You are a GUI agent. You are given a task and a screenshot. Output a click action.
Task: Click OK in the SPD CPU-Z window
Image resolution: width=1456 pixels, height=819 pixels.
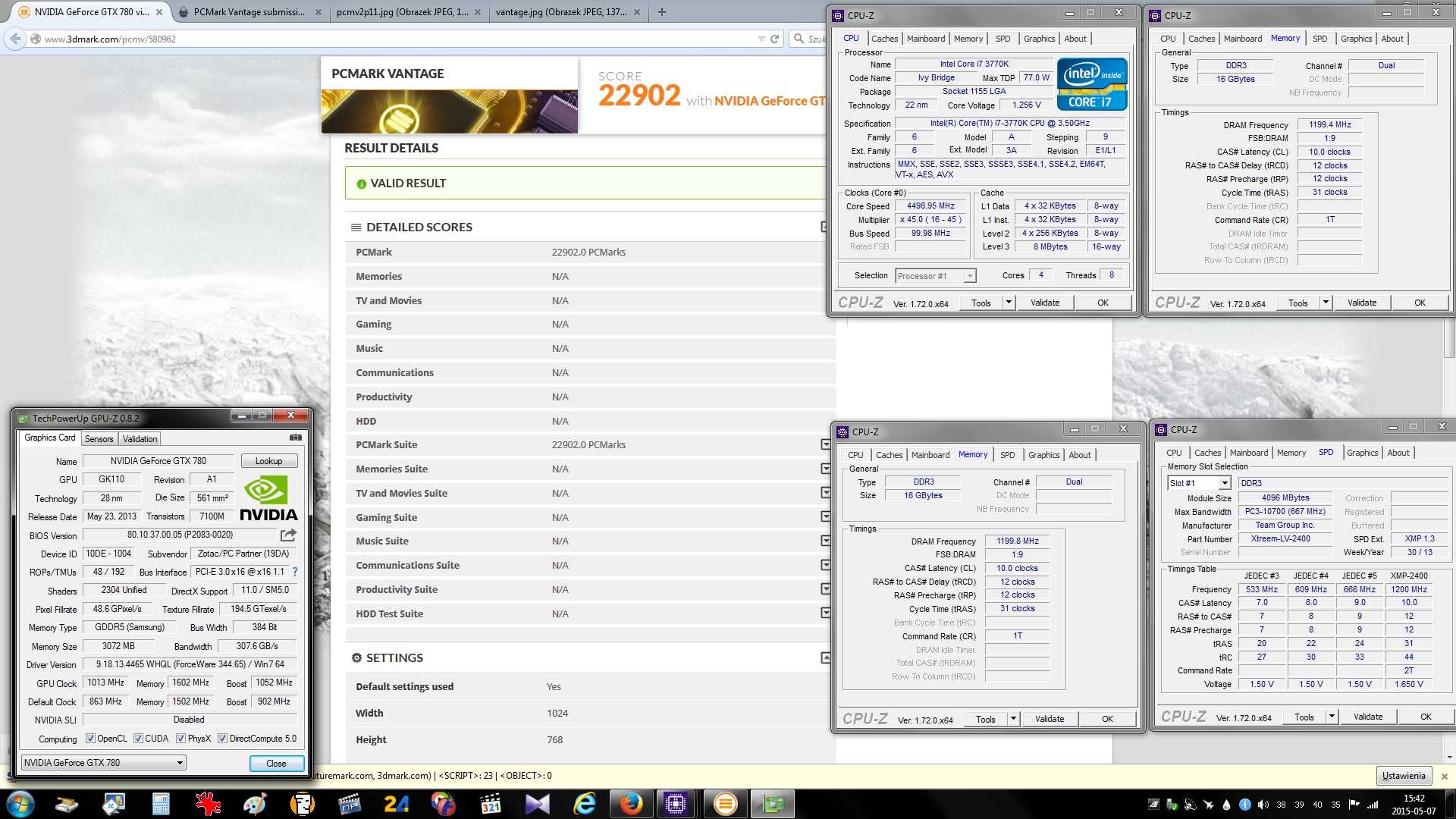[x=1426, y=717]
